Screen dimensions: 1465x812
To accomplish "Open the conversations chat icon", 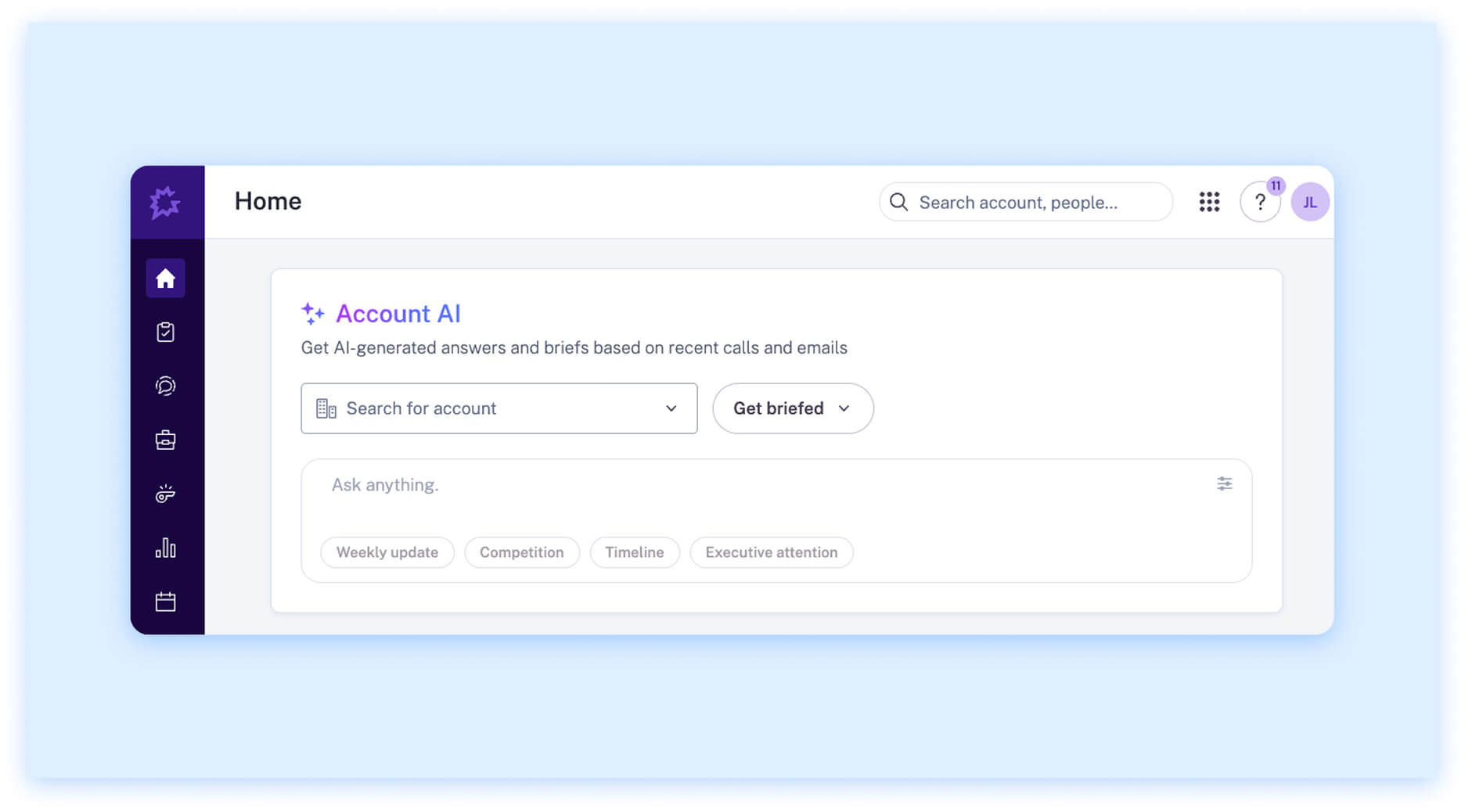I will pos(165,385).
